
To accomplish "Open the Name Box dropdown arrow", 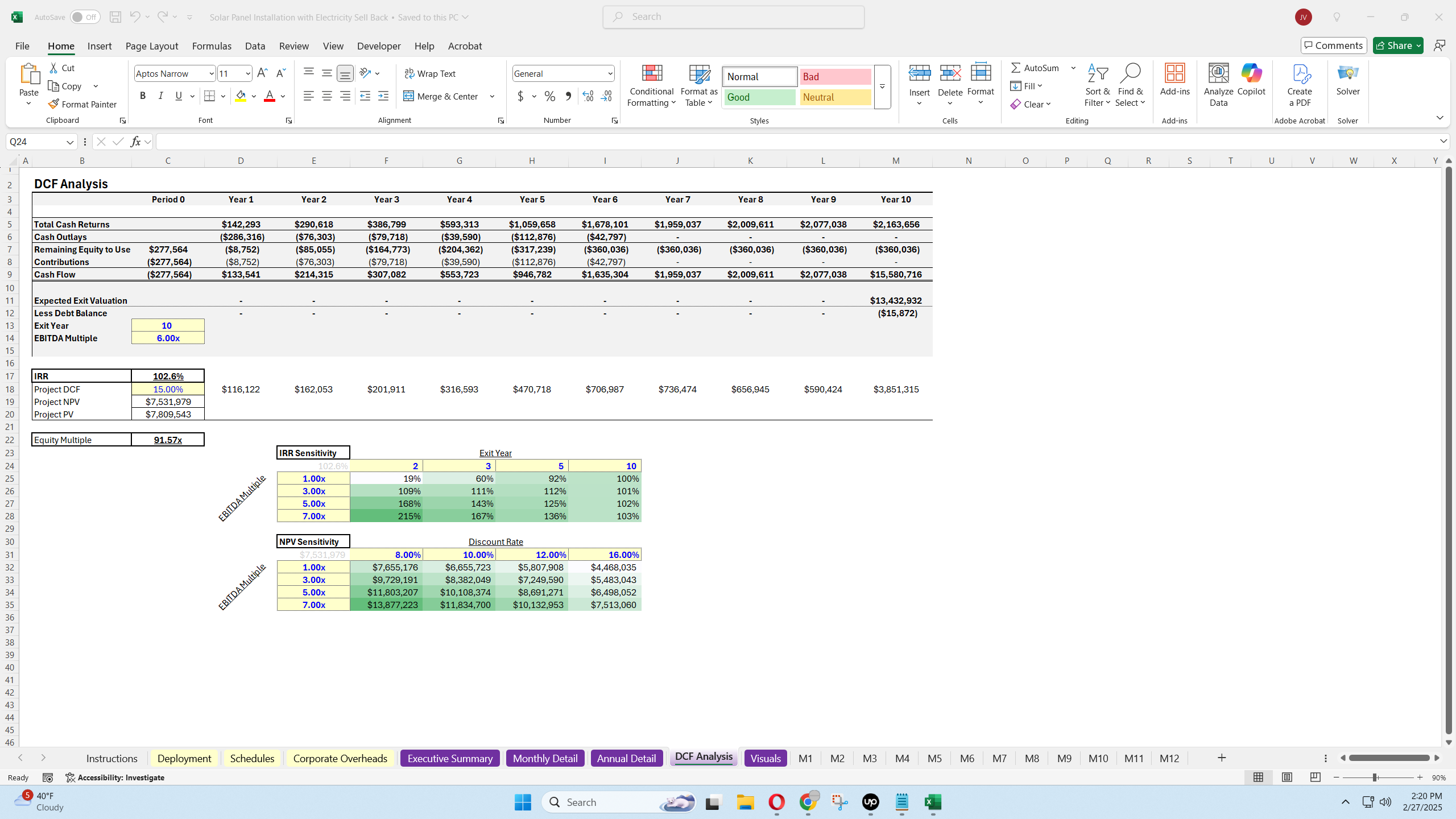I will [x=70, y=142].
